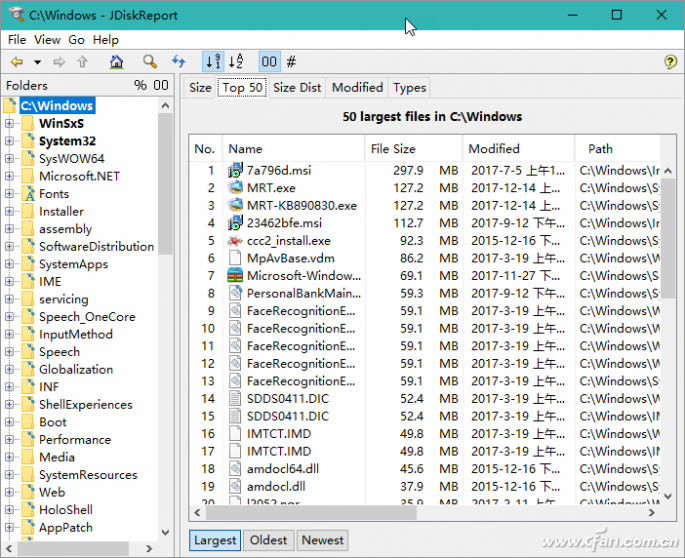Screen dimensions: 685x558
Task: Sort by the Name column header
Action: click(293, 149)
